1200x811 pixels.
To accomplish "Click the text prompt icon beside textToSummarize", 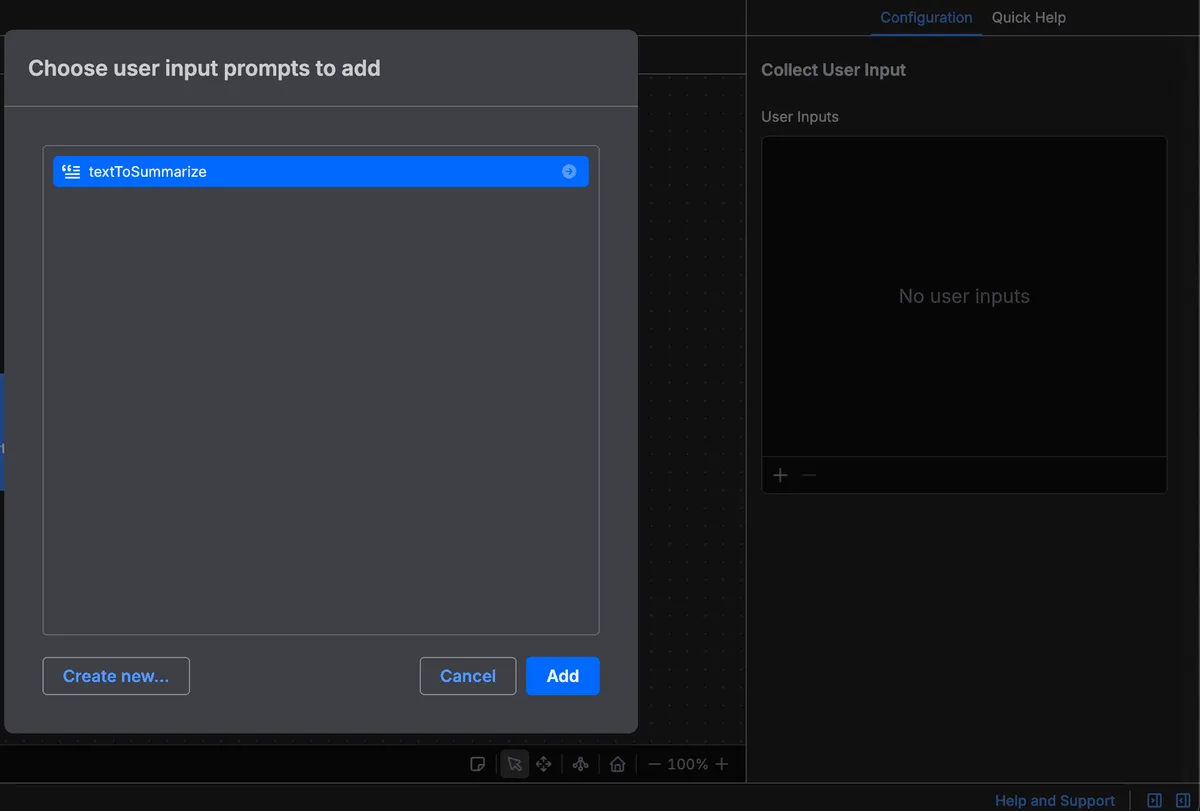I will pos(71,171).
